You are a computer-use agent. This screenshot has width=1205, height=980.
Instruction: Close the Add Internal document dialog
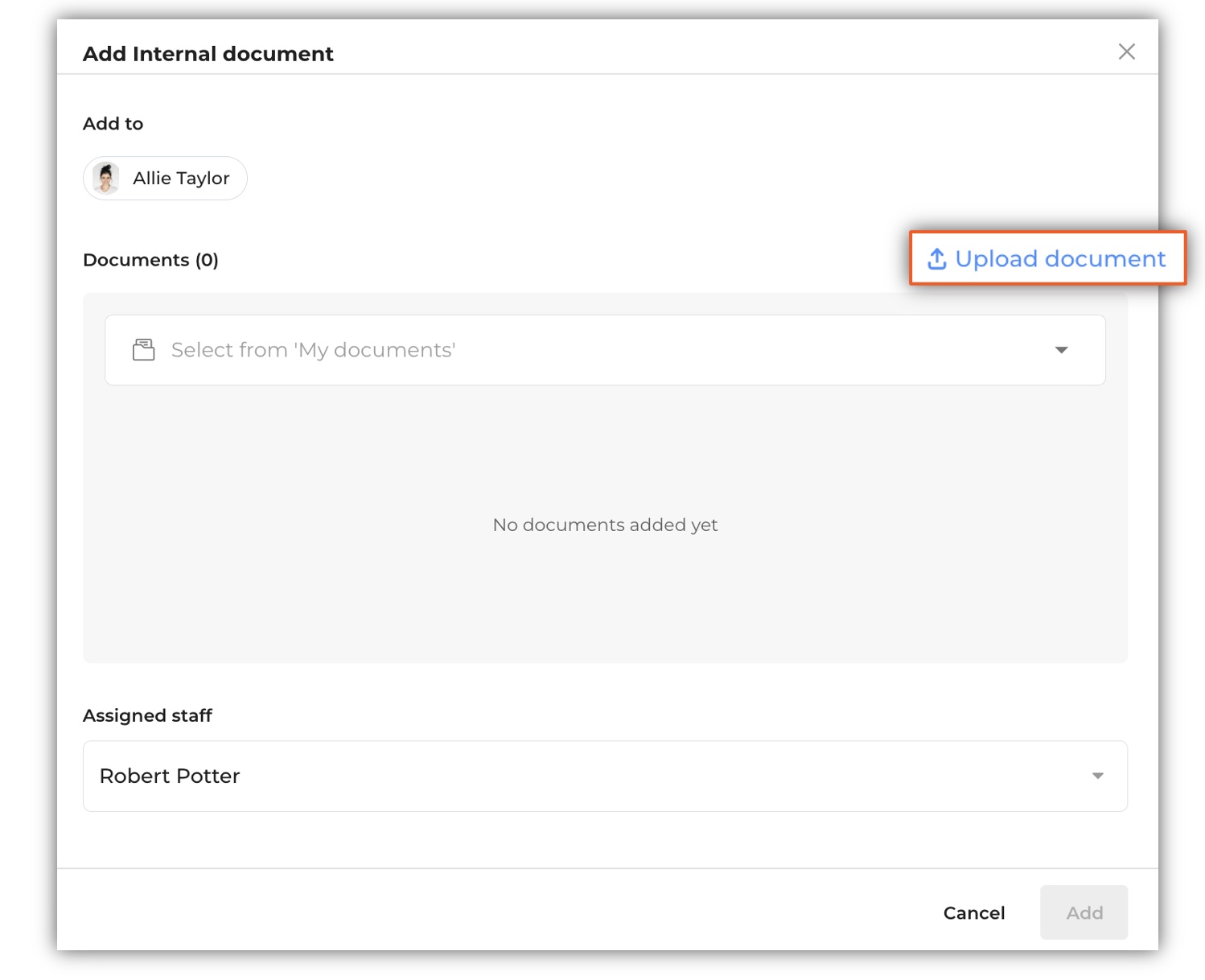pyautogui.click(x=1126, y=52)
